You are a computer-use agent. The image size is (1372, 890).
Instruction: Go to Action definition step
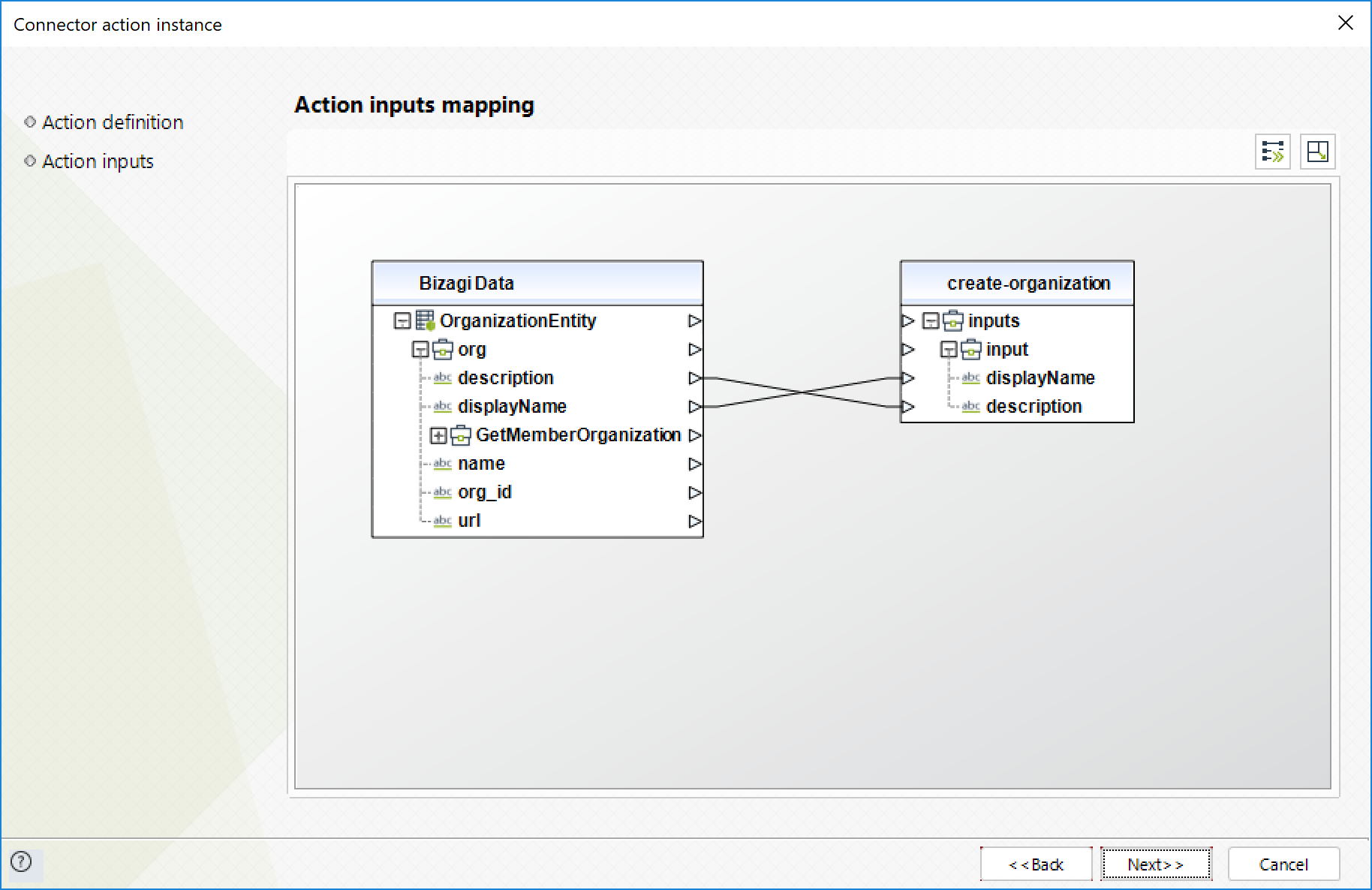point(113,122)
